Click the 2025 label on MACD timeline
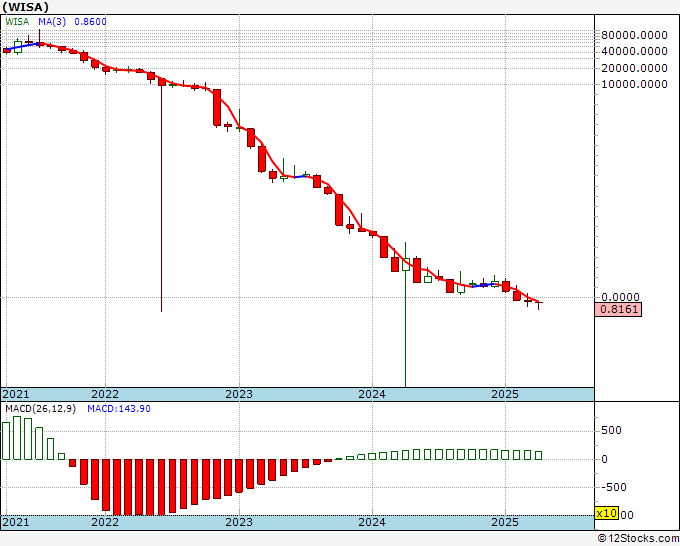The image size is (680, 546). click(x=505, y=522)
